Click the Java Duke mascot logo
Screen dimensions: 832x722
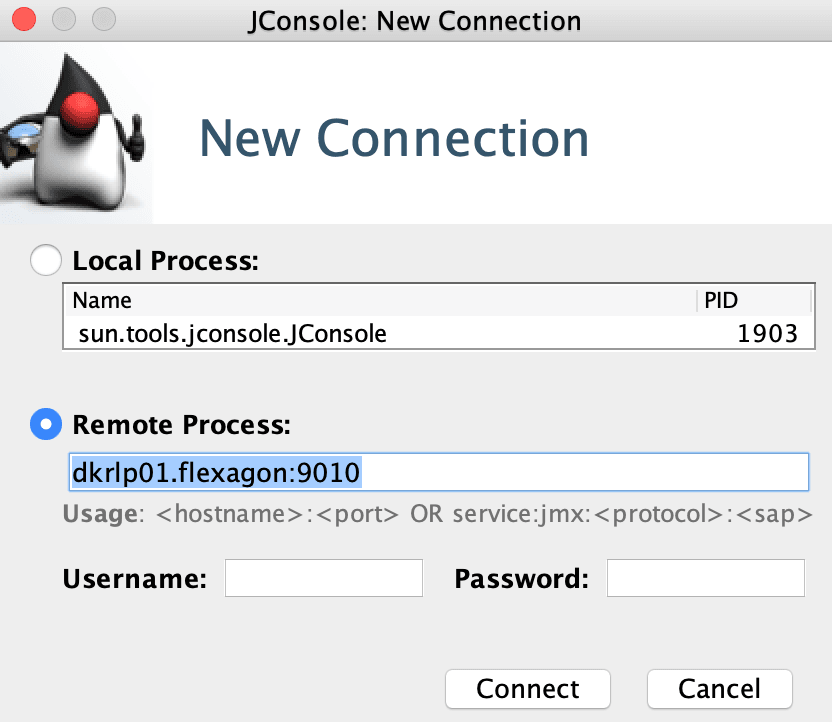(74, 133)
